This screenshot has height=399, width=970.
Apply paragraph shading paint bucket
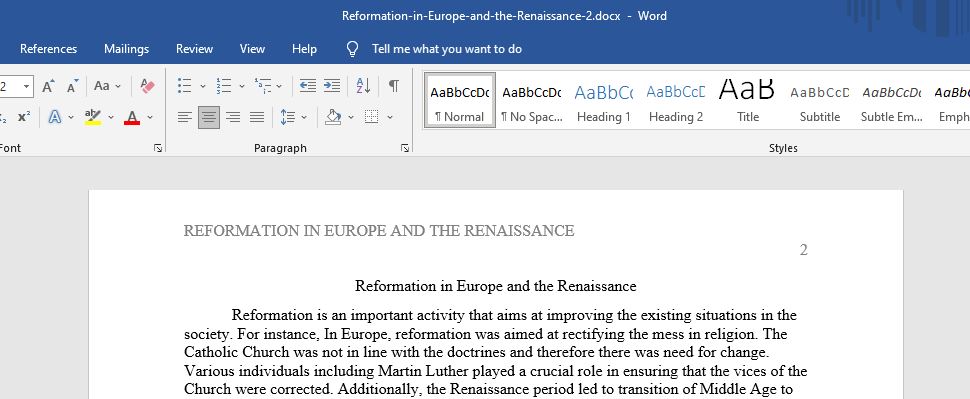tap(333, 117)
